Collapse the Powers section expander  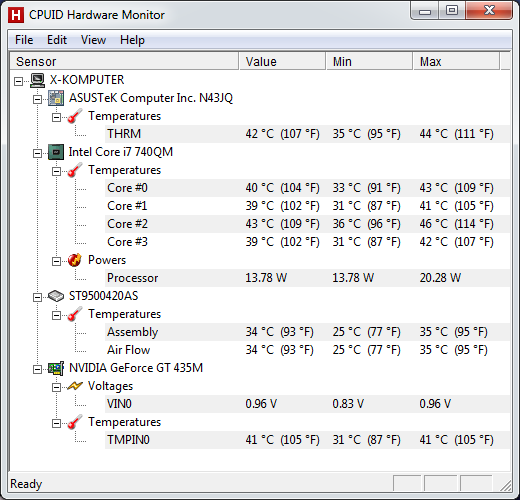pyautogui.click(x=56, y=261)
